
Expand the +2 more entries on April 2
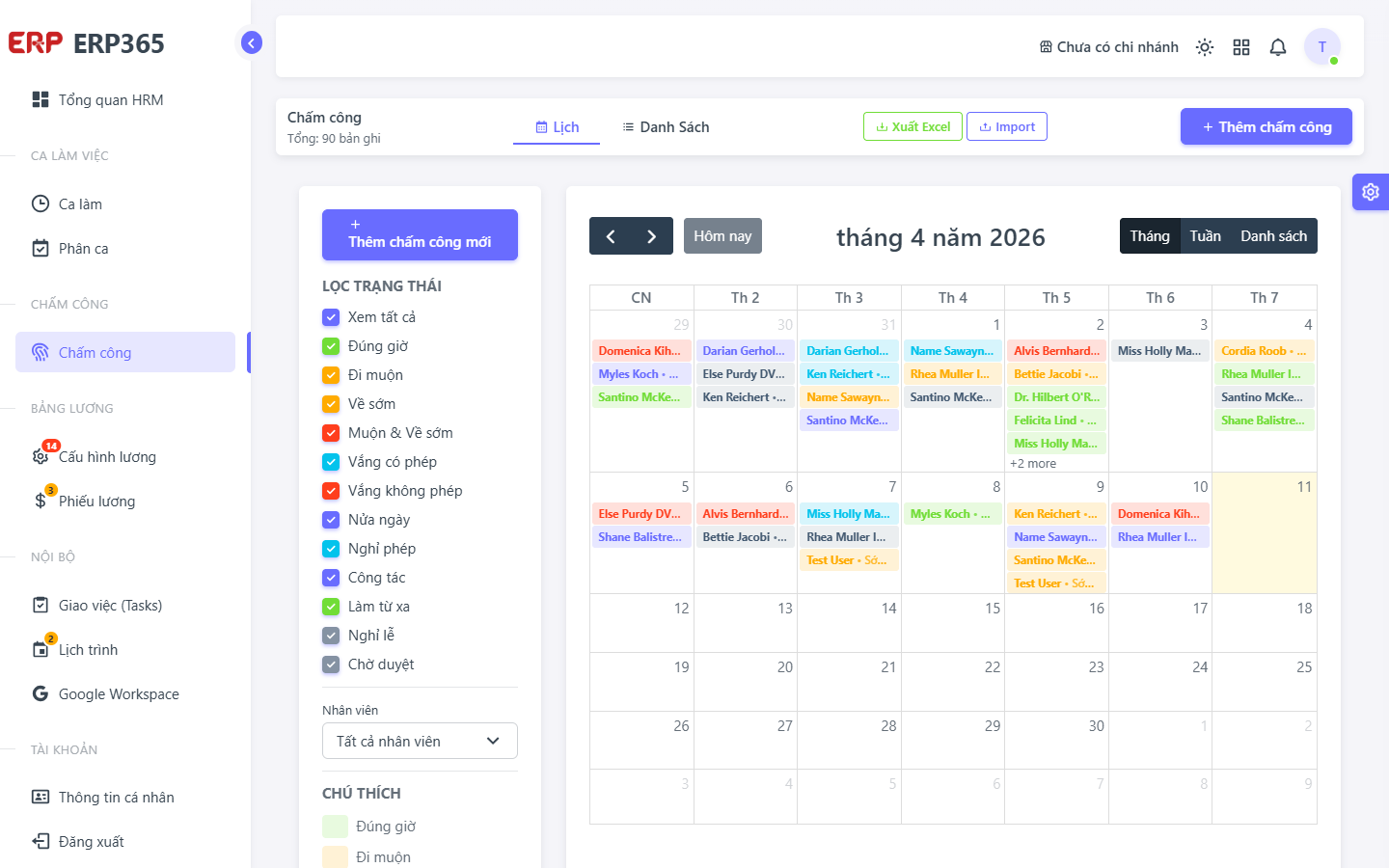coord(1033,464)
